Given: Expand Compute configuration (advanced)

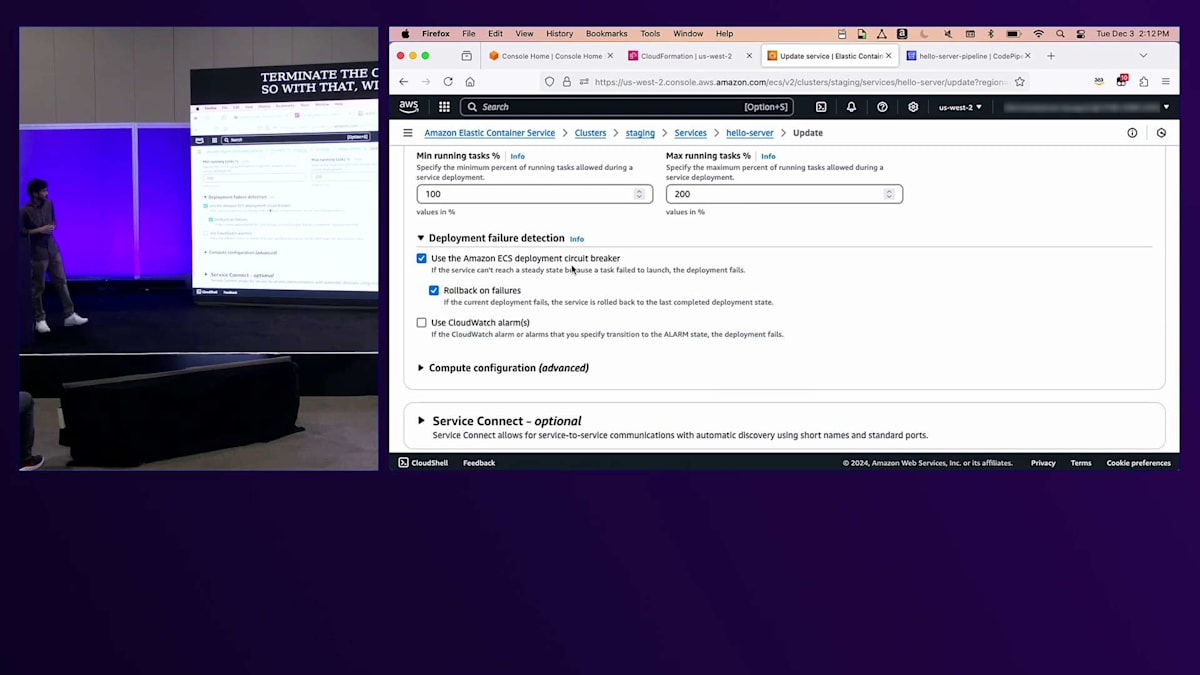Looking at the screenshot, I should coord(421,368).
